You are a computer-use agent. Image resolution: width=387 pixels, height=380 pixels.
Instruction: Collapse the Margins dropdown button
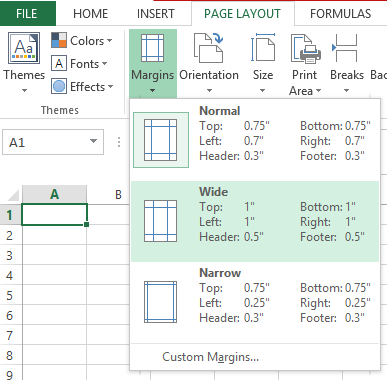[153, 63]
